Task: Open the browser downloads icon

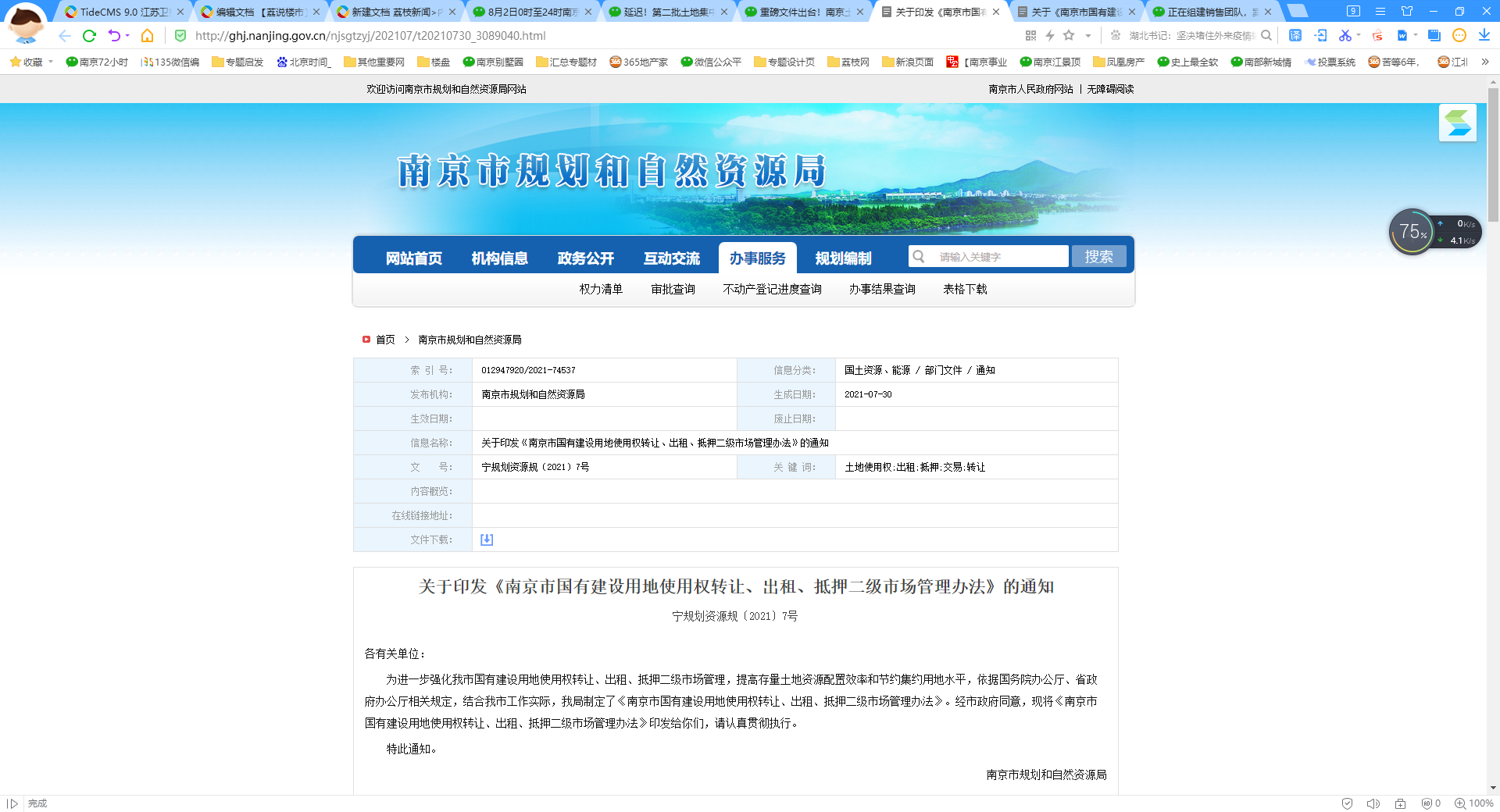Action: coord(1484,36)
